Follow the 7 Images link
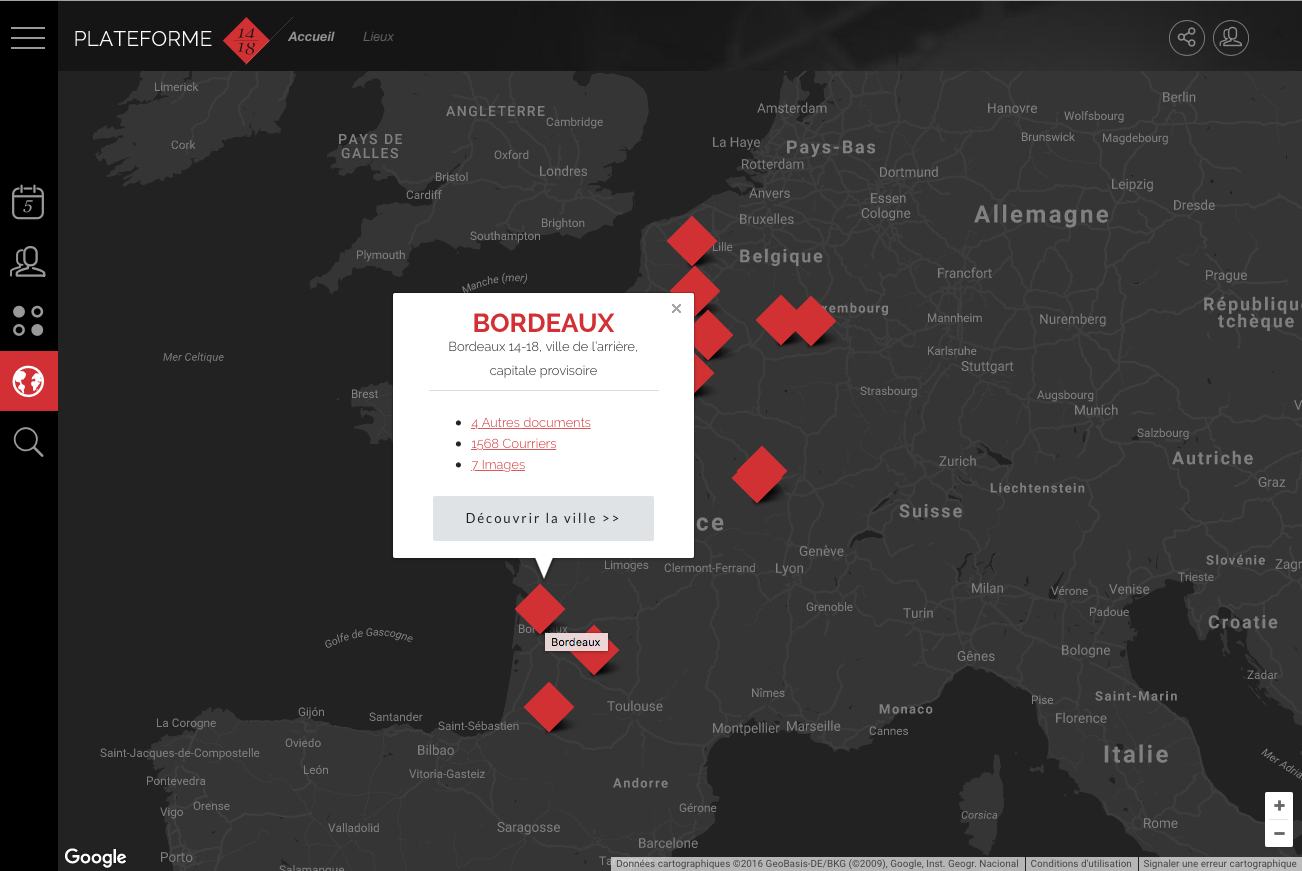Screen dimensions: 1302x871 pyautogui.click(x=497, y=465)
